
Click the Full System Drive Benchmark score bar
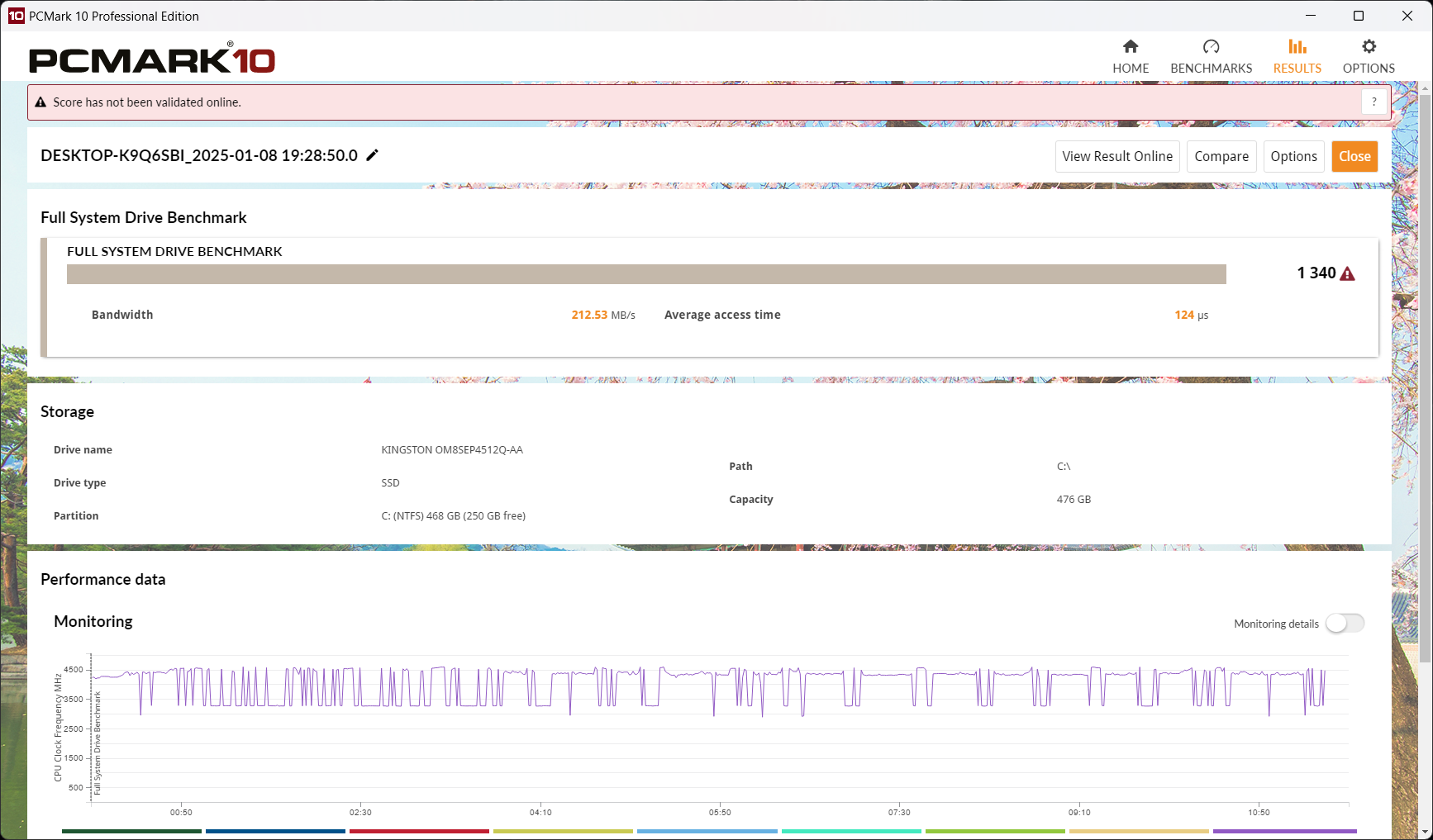646,274
